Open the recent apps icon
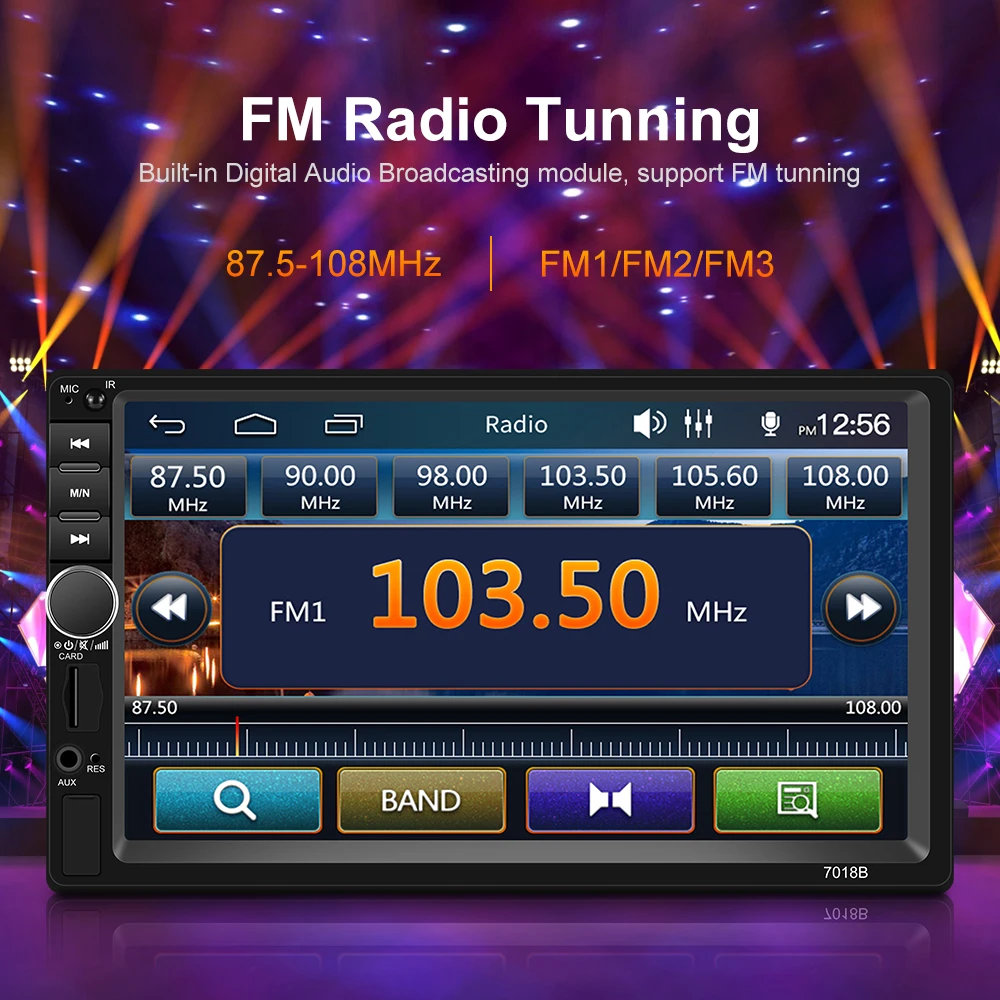 pos(344,424)
